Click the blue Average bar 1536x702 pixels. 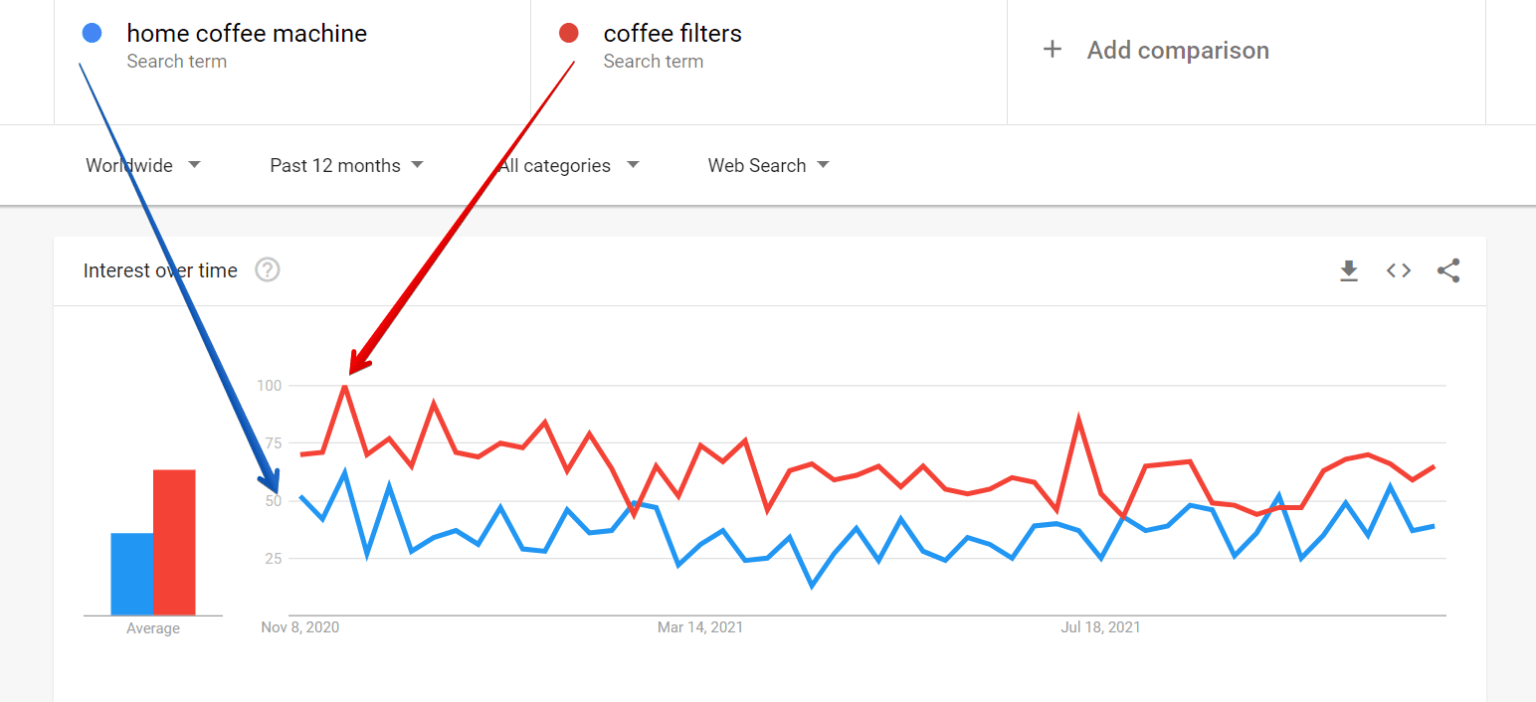(132, 574)
